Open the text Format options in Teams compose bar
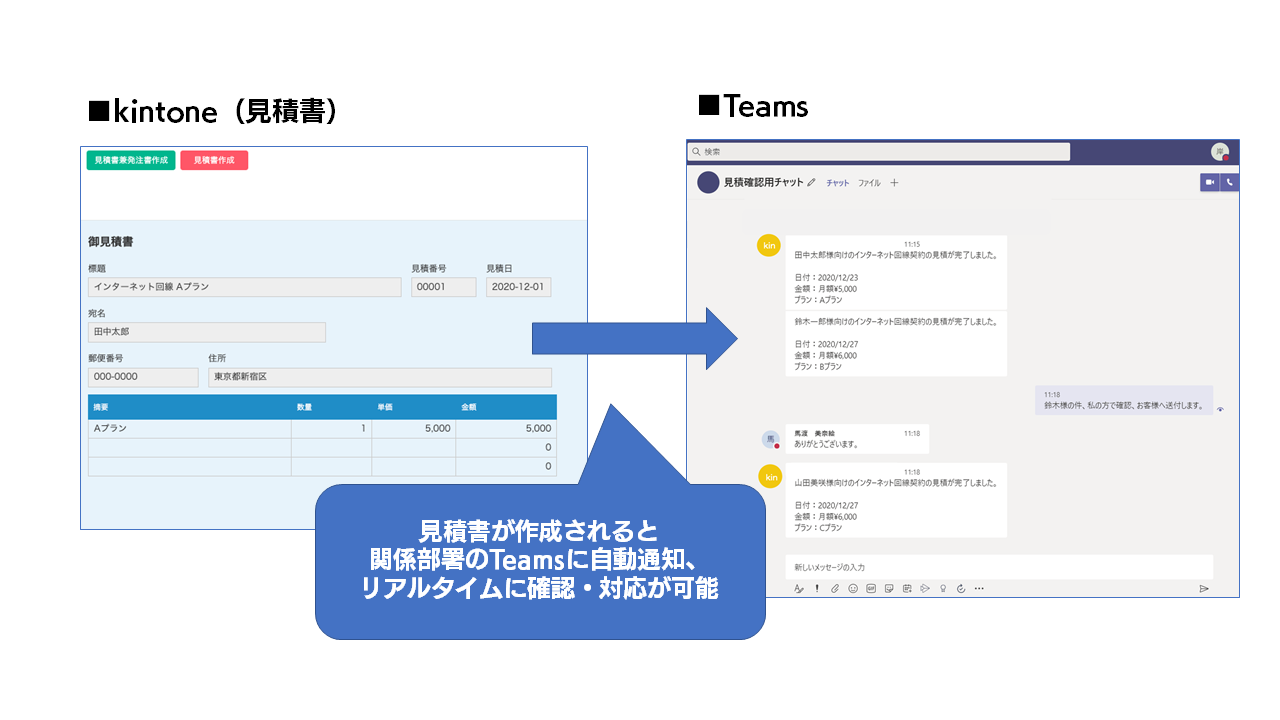This screenshot has height=720, width=1280. [x=799, y=589]
